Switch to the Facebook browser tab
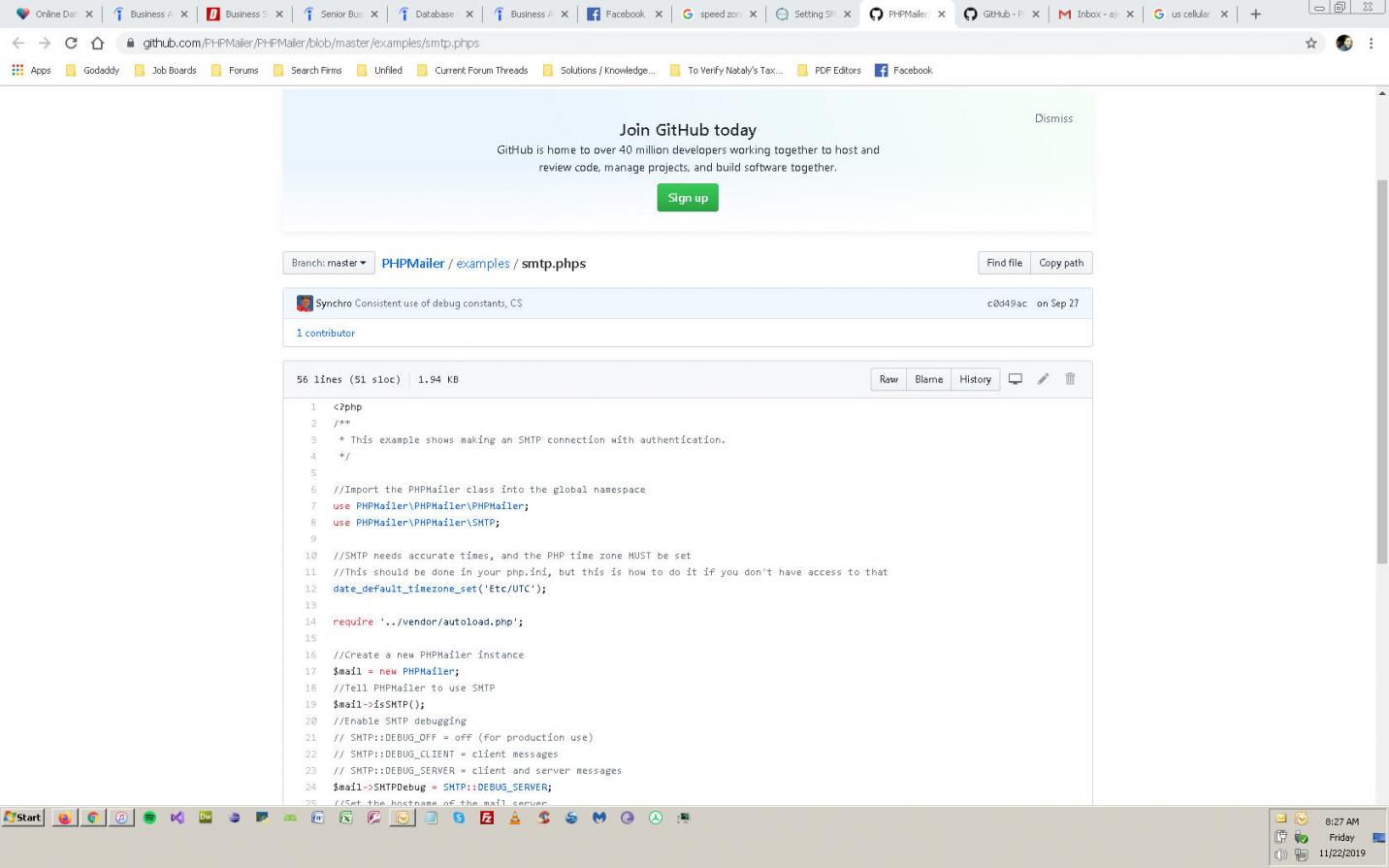1389x868 pixels. pyautogui.click(x=626, y=14)
